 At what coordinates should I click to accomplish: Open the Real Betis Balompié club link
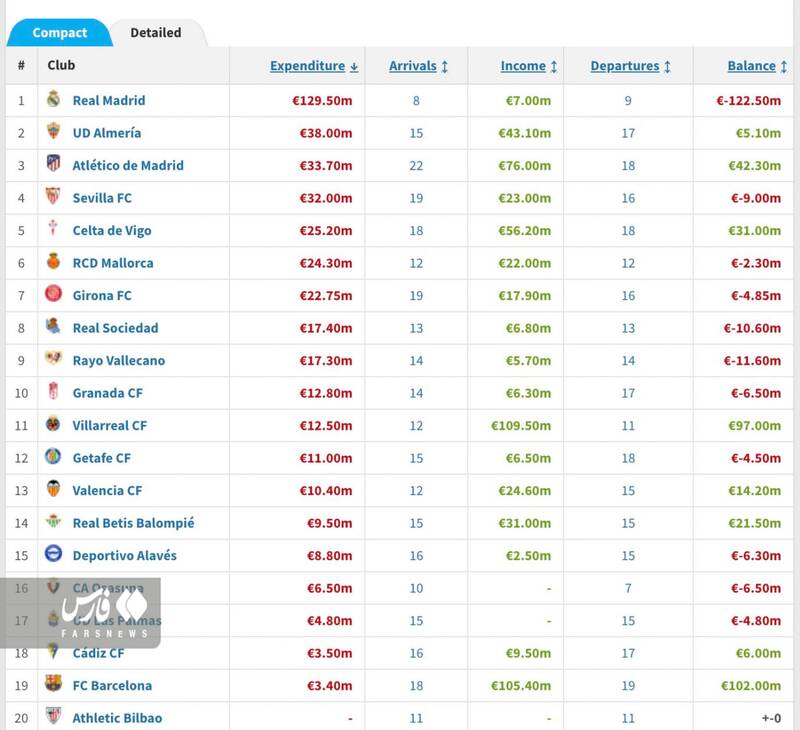click(x=133, y=522)
